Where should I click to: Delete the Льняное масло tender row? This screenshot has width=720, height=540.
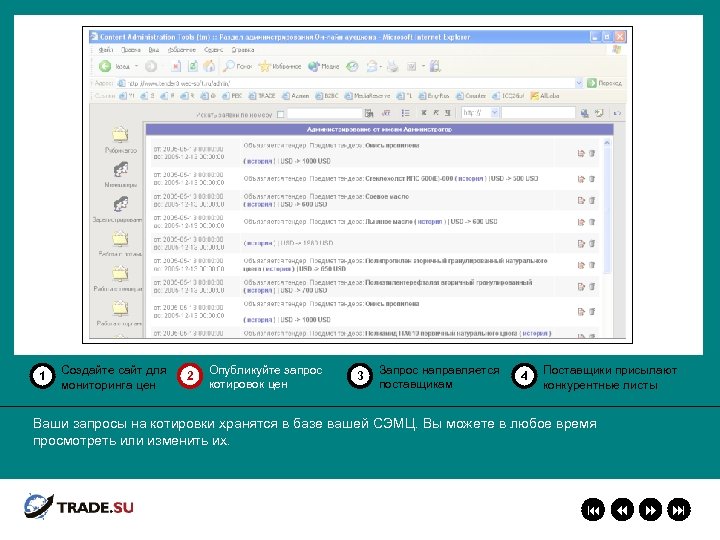pos(592,222)
